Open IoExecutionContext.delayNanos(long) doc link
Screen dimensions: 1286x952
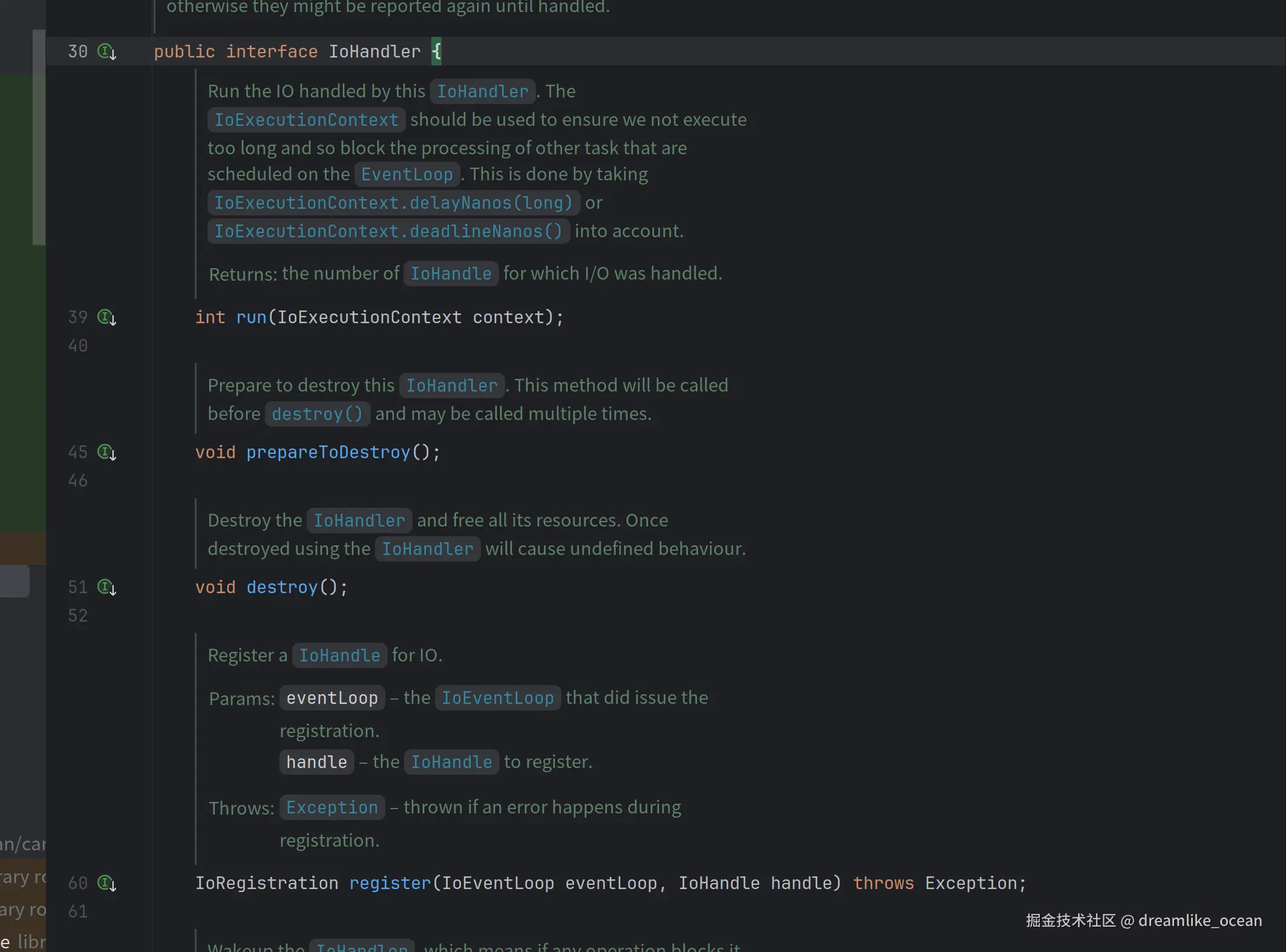coord(393,203)
